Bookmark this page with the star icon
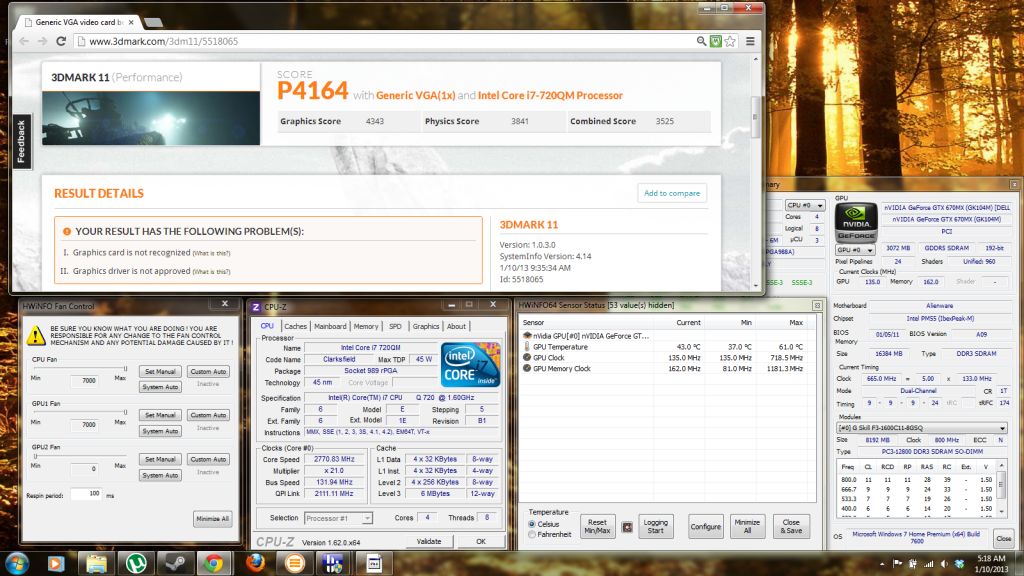 pyautogui.click(x=730, y=41)
